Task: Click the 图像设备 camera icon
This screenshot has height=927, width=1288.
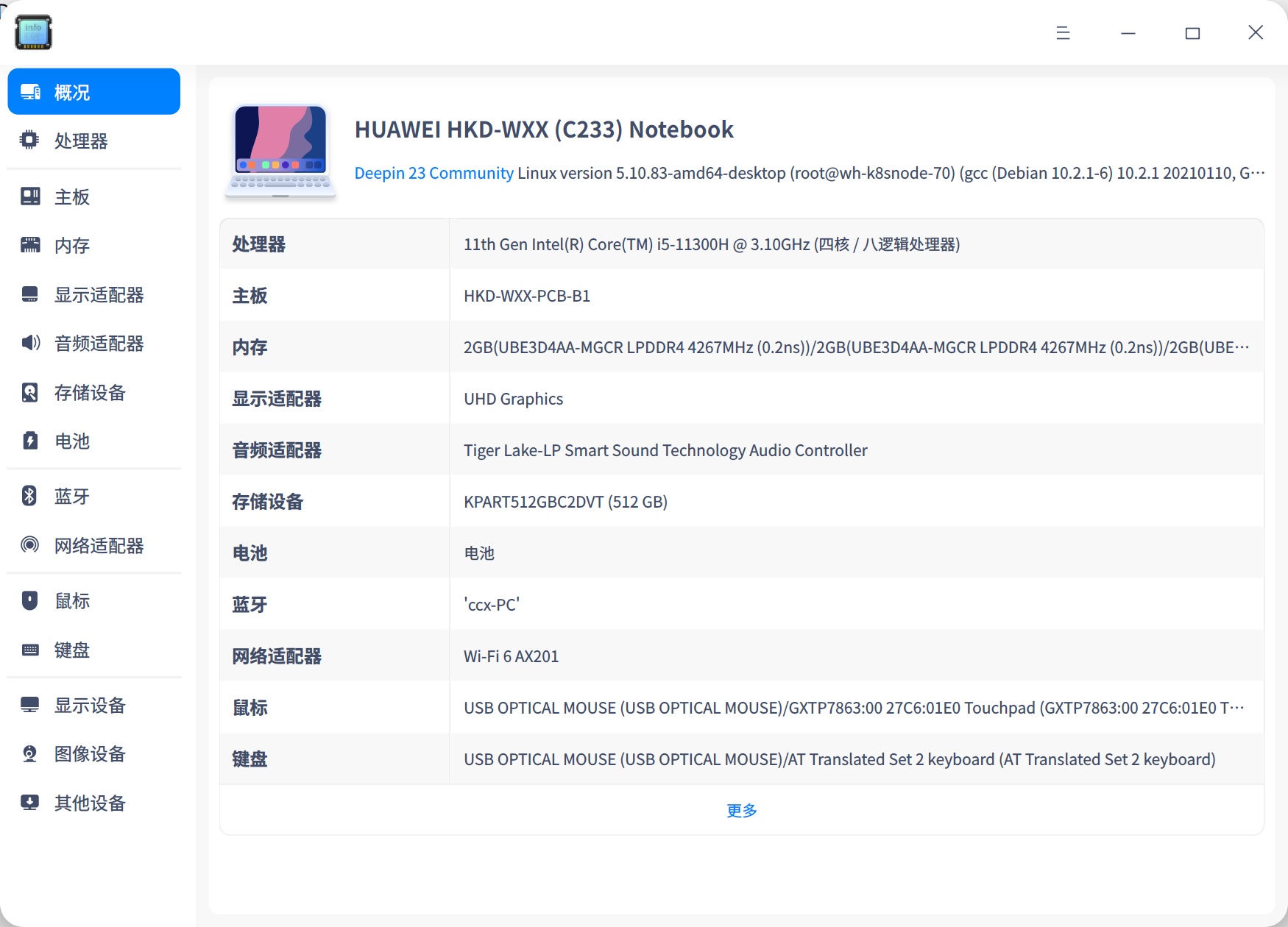Action: click(x=29, y=753)
